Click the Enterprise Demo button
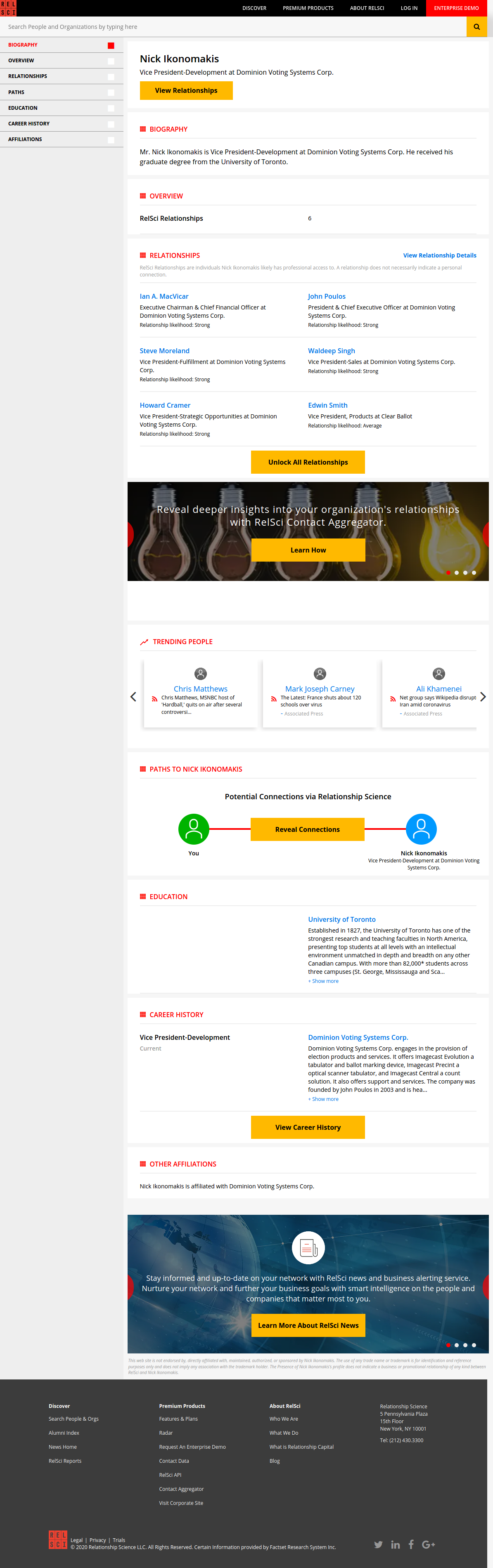493x1568 pixels. coord(456,8)
